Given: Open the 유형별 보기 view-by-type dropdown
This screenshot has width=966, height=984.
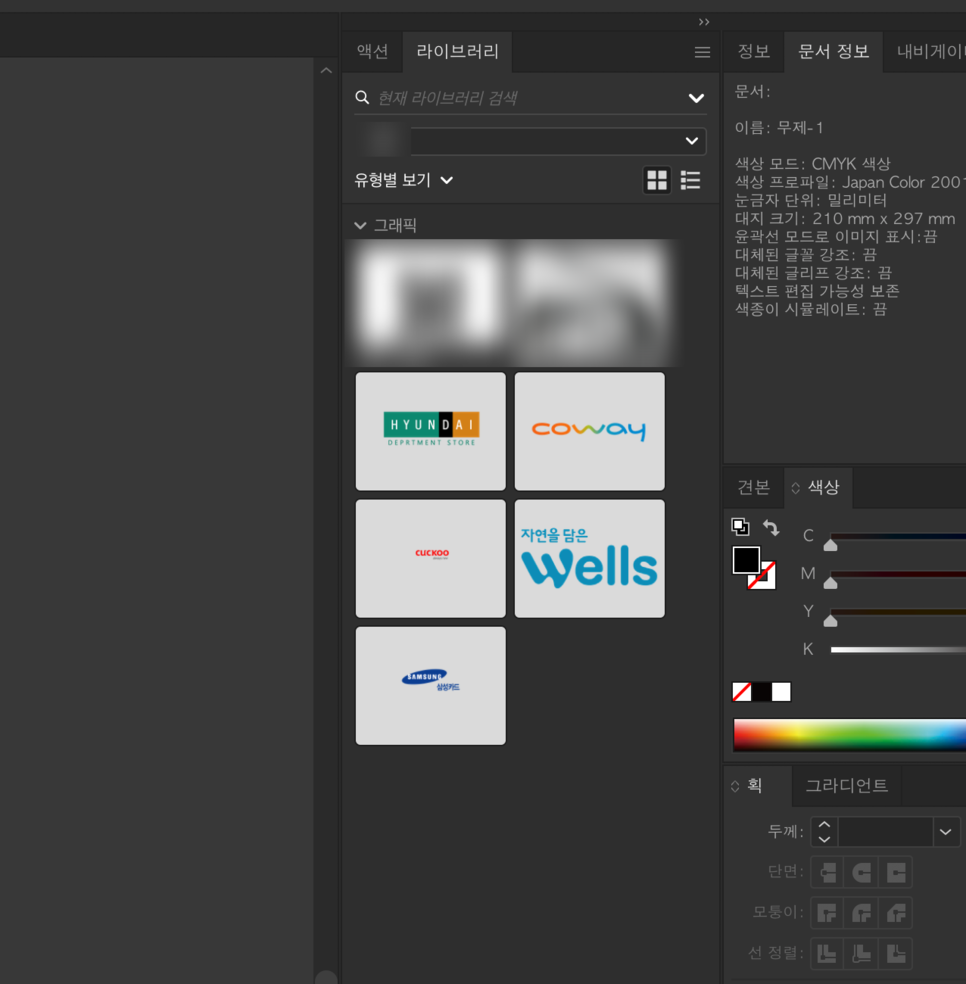Looking at the screenshot, I should point(404,180).
